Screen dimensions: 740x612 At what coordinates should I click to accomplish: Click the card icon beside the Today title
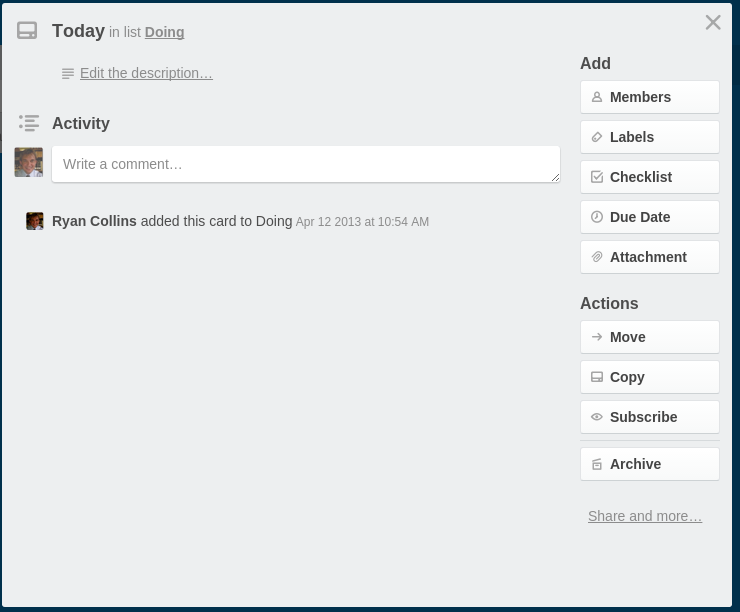click(x=27, y=31)
